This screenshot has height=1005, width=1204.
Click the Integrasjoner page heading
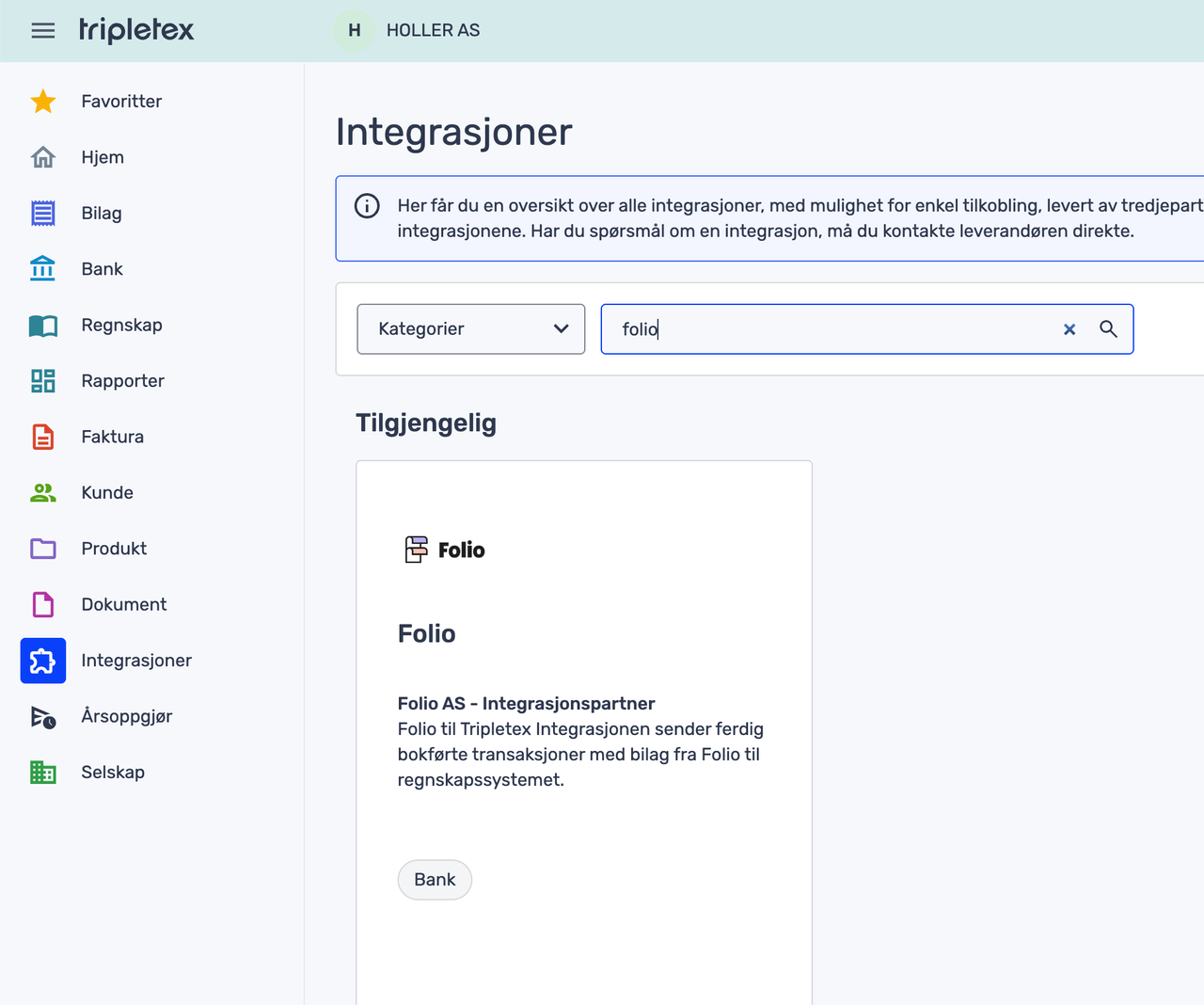coord(453,132)
